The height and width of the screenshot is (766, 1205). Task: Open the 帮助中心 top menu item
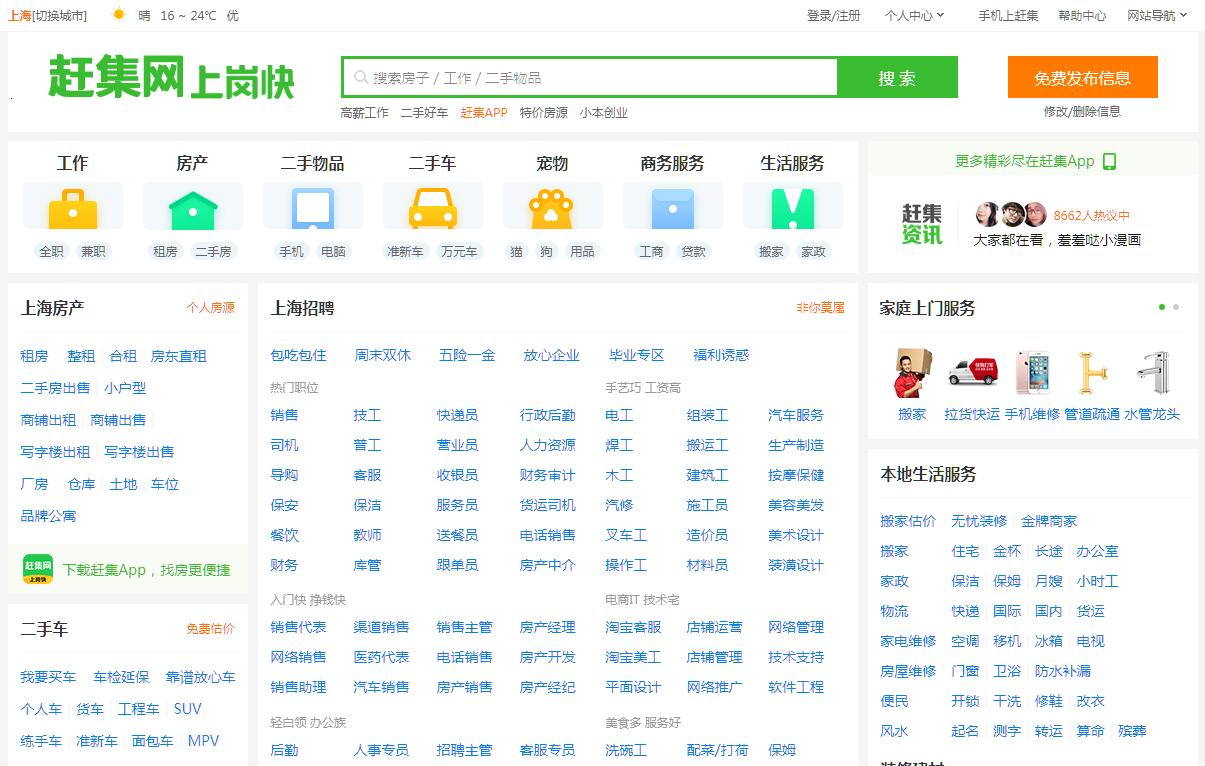pos(1082,16)
